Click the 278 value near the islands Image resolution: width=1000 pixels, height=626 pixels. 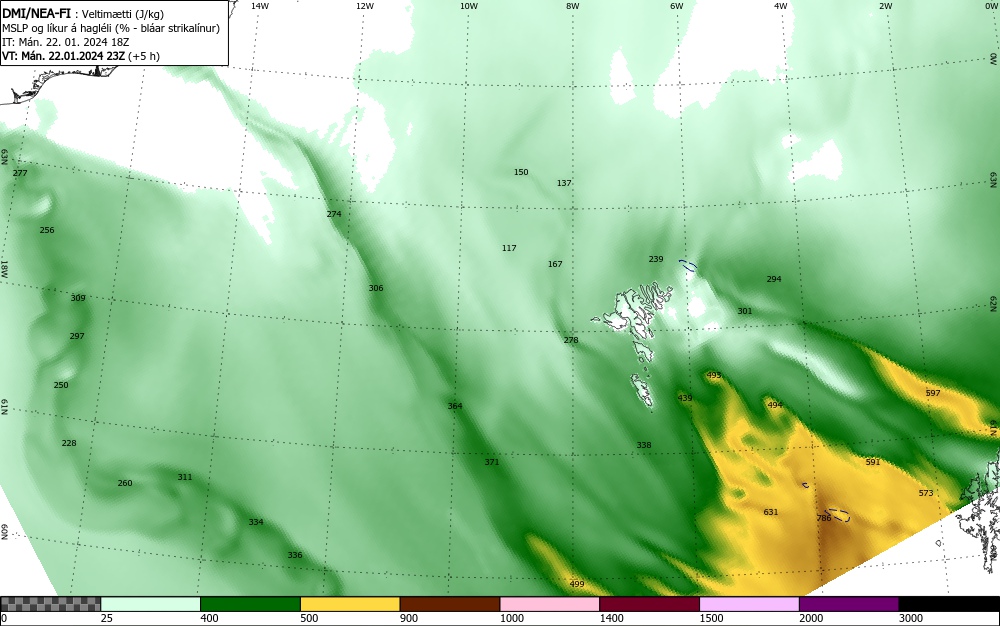pyautogui.click(x=571, y=340)
